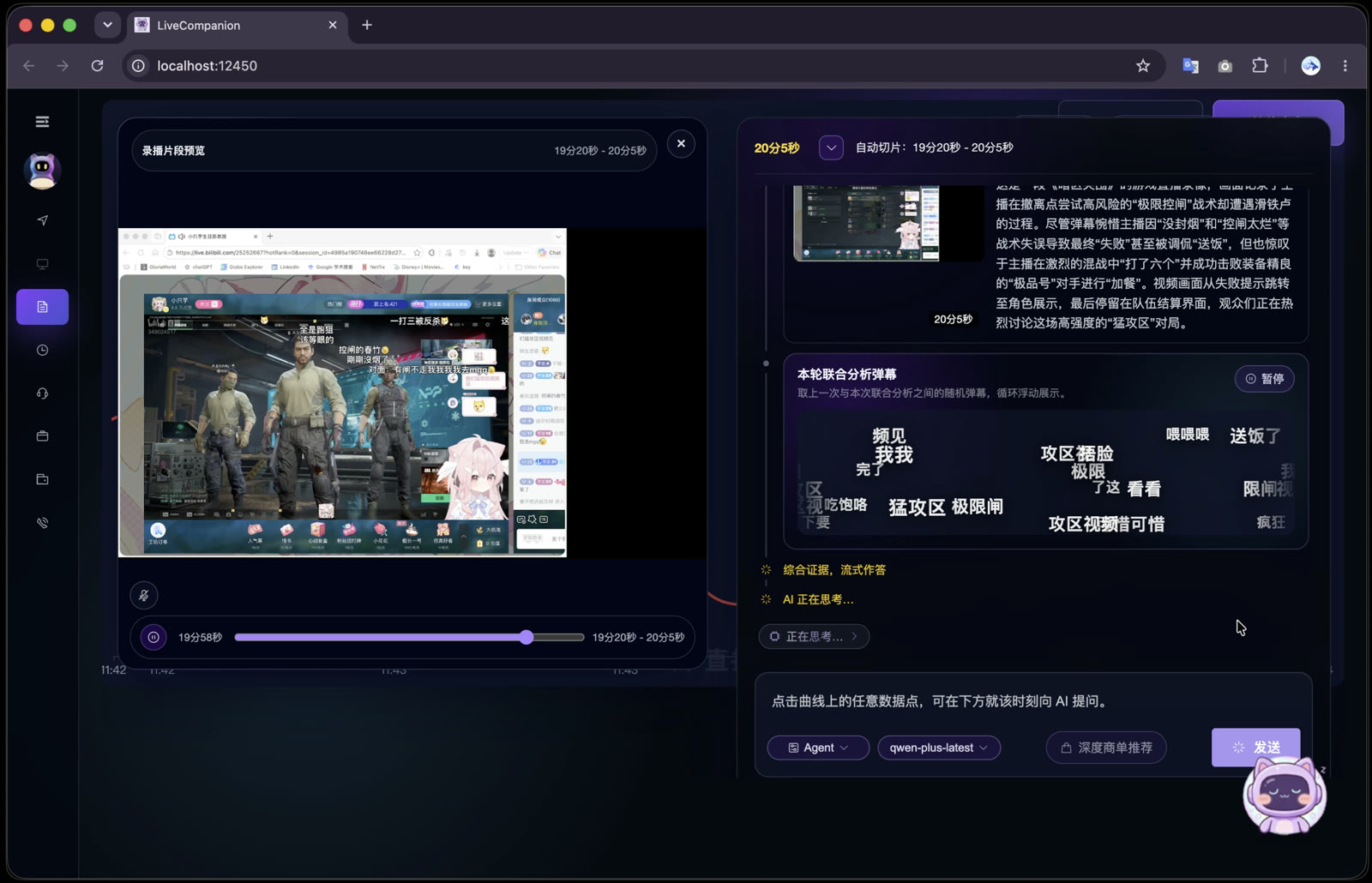The width and height of the screenshot is (1372, 883).
Task: Click the 自动切片：19分20秒 - 20分5秒 label
Action: point(935,147)
